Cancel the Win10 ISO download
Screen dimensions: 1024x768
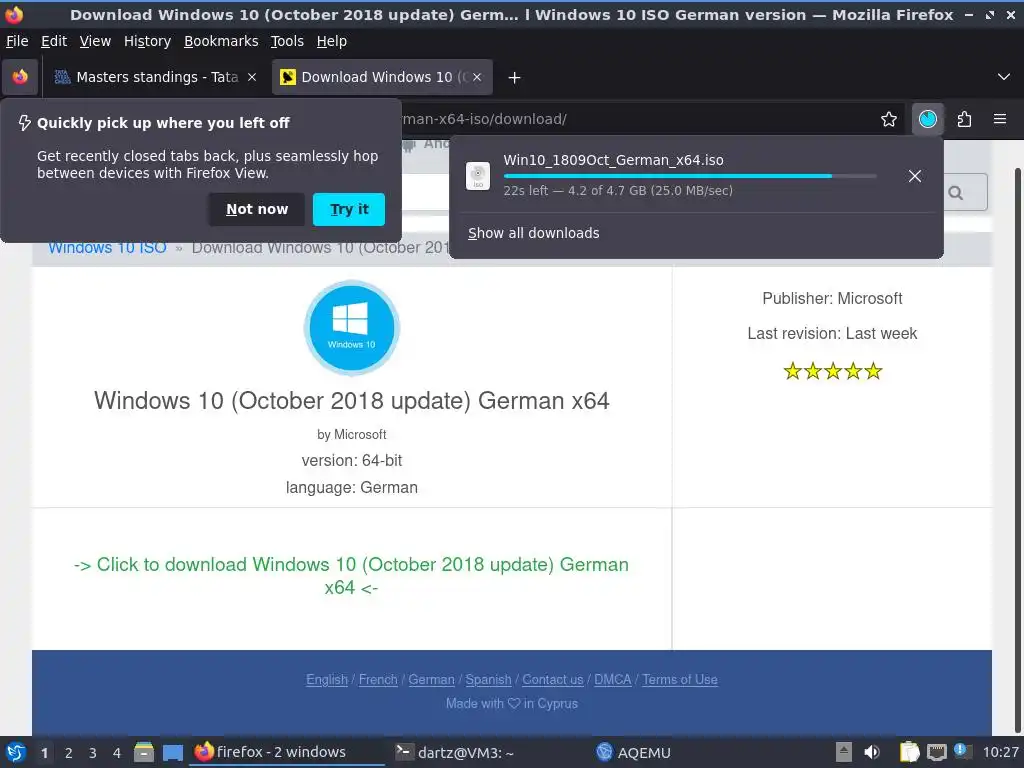tap(914, 176)
